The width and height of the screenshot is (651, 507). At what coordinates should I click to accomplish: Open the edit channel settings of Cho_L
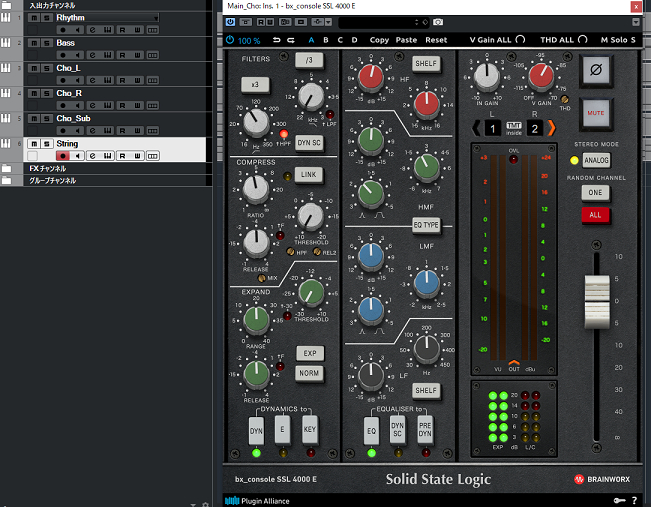tap(92, 80)
